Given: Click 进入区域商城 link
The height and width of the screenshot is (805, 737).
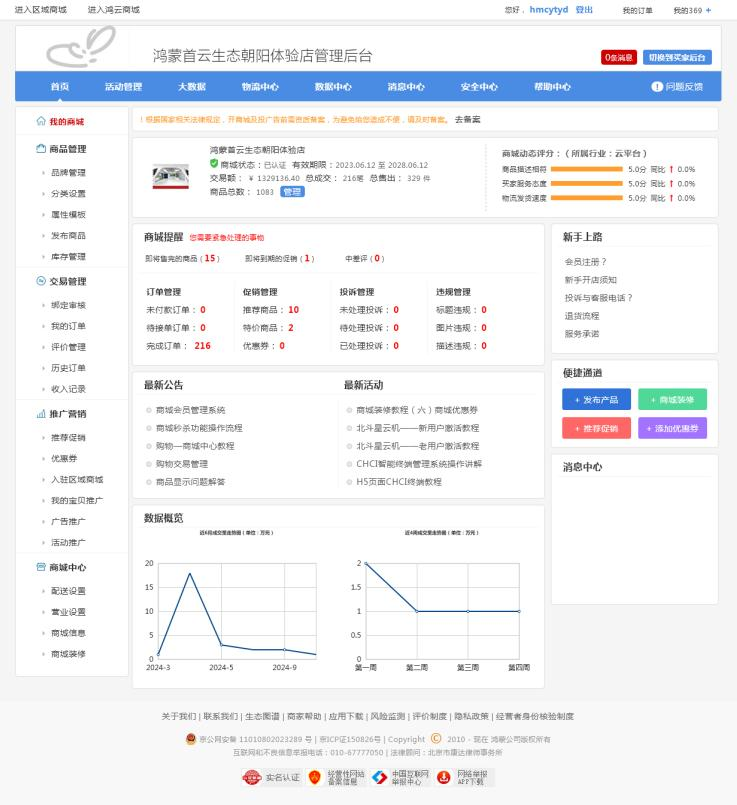Looking at the screenshot, I should 41,9.
